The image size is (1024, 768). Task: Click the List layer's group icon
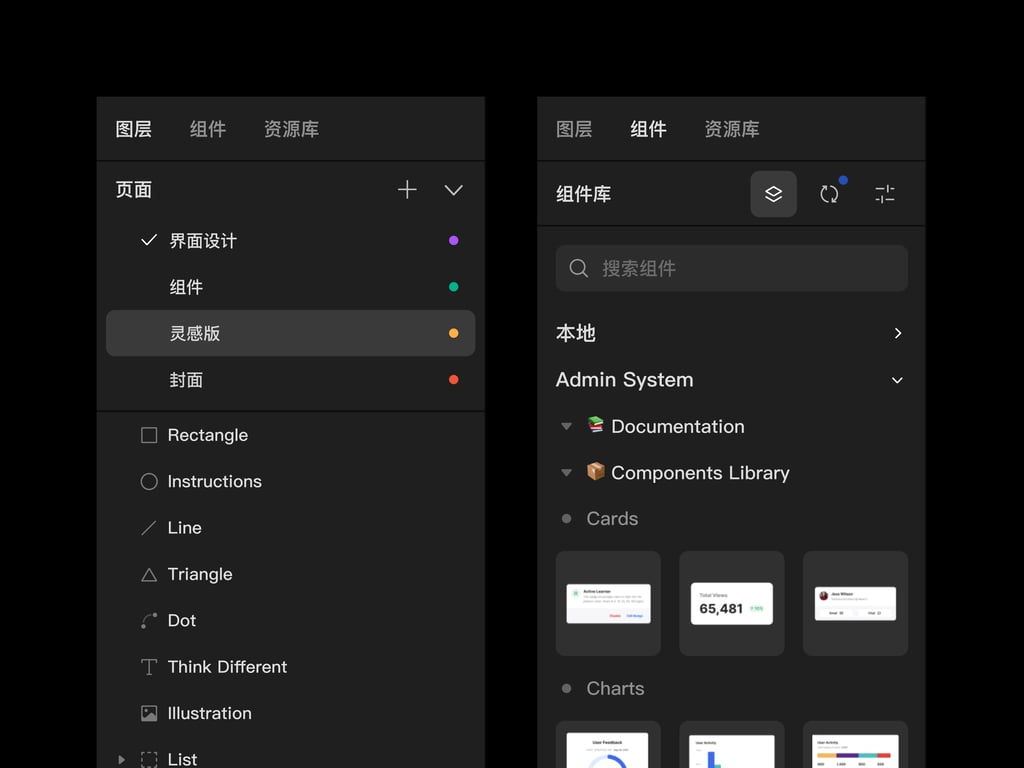click(149, 760)
